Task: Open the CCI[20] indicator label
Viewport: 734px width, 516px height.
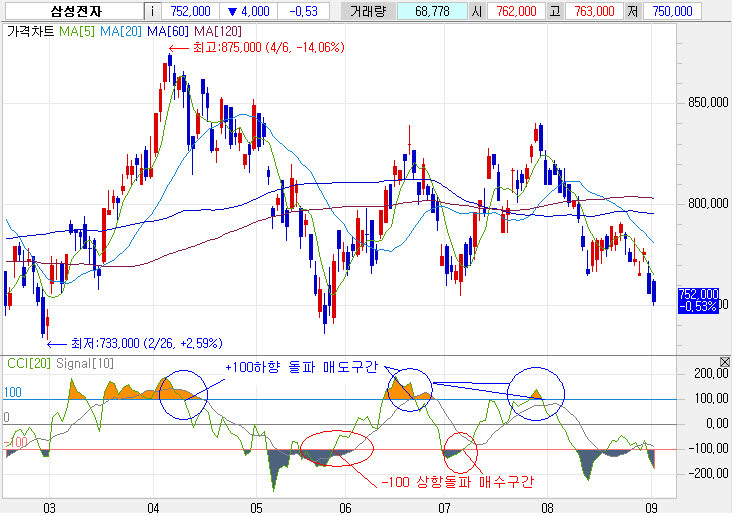Action: coord(25,361)
